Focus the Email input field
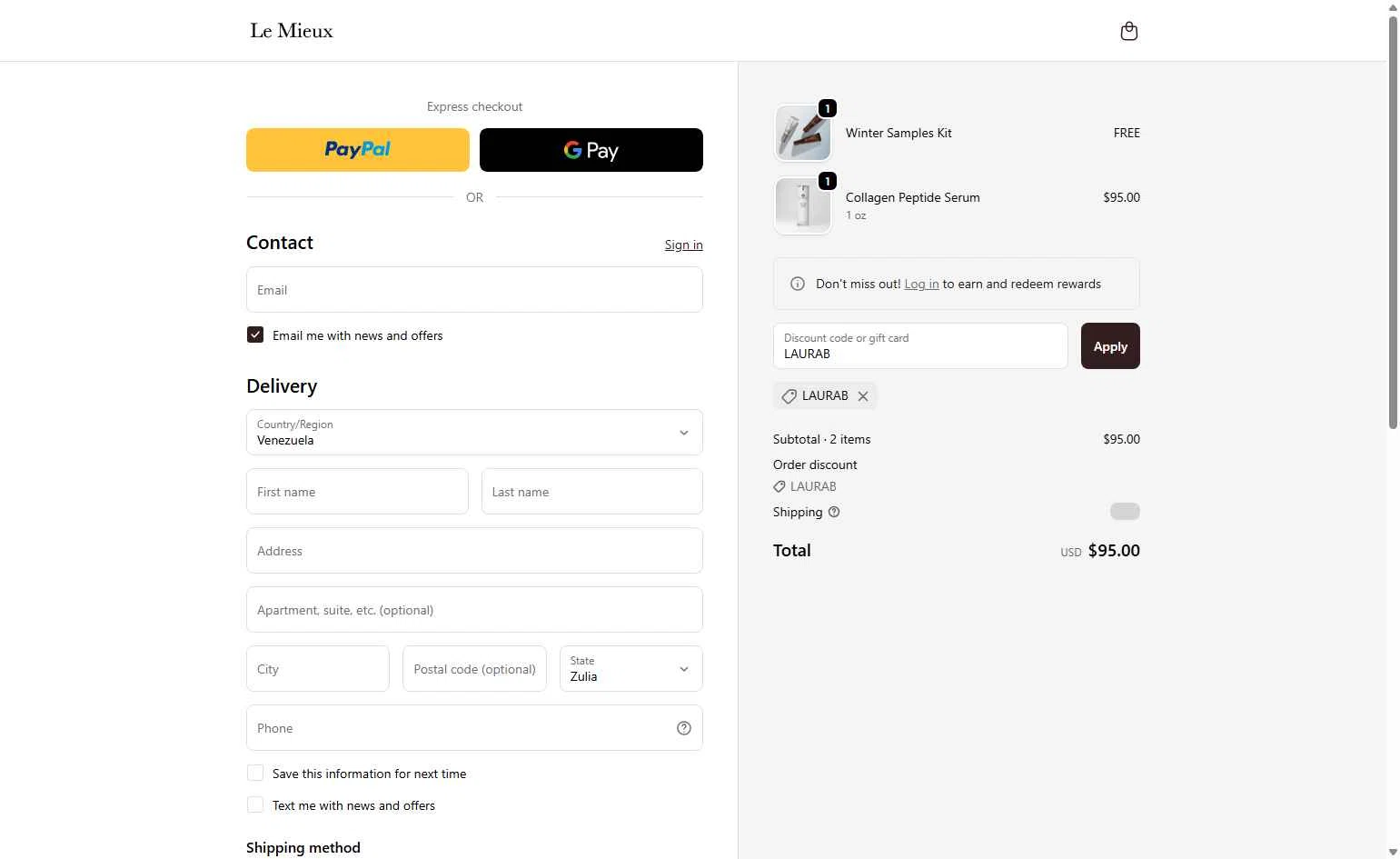1400x859 pixels. [x=474, y=290]
